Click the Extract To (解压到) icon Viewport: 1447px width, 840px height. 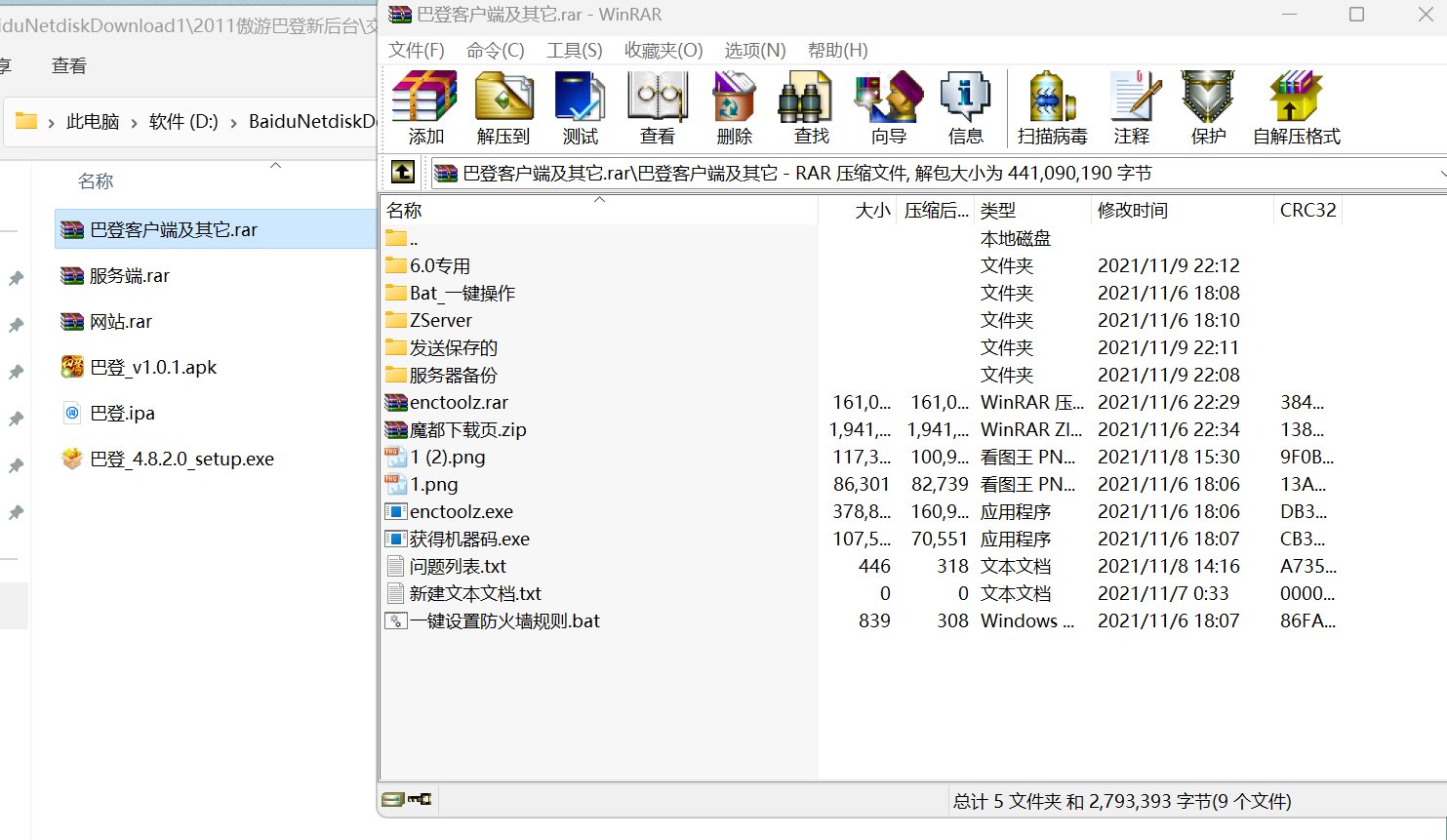pos(502,107)
